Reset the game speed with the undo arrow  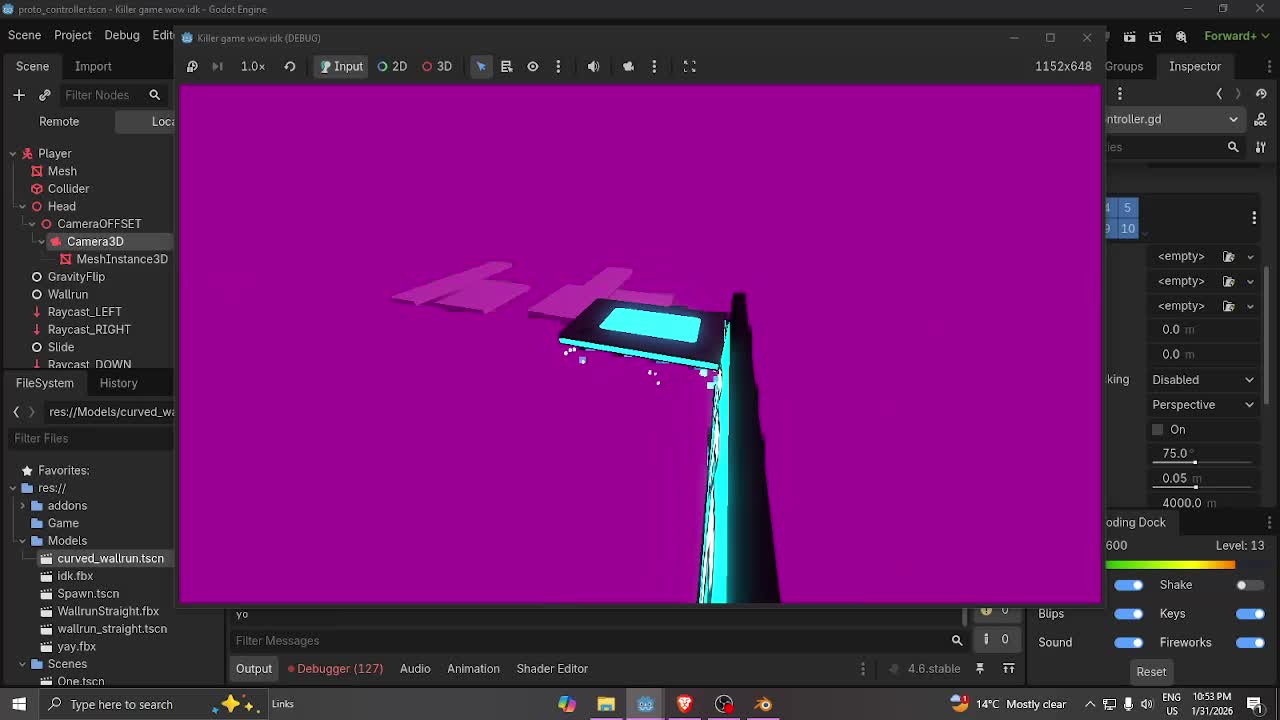(x=290, y=66)
